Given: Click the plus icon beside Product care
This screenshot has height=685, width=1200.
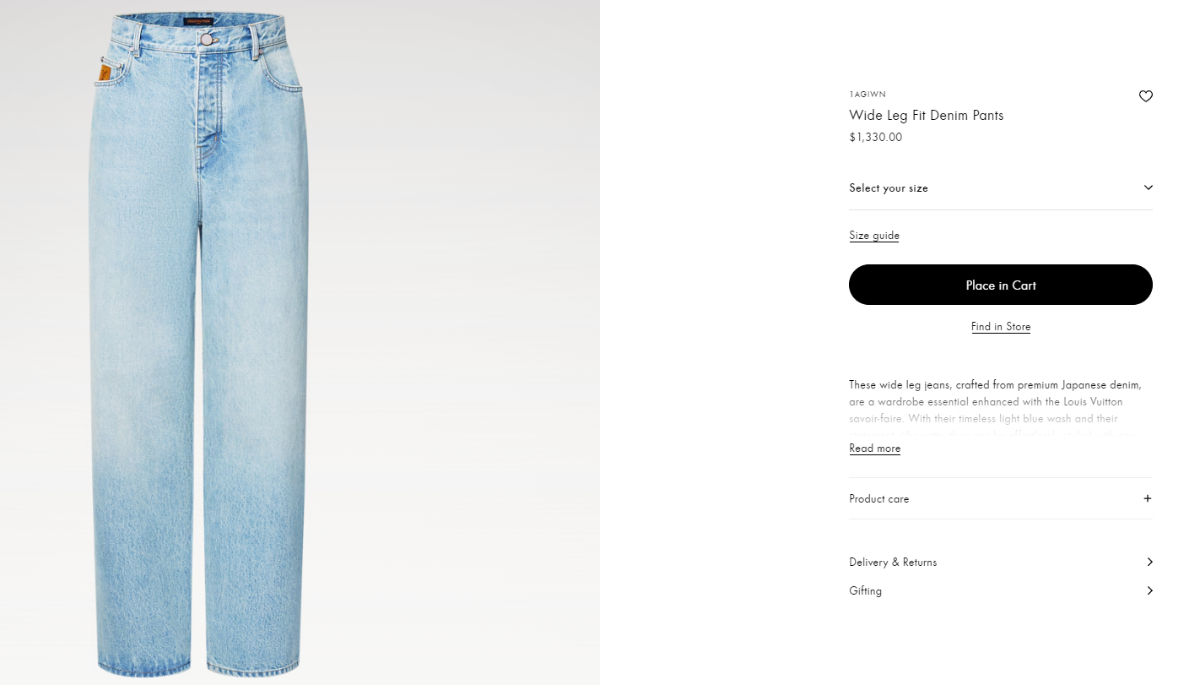Looking at the screenshot, I should click(1147, 498).
